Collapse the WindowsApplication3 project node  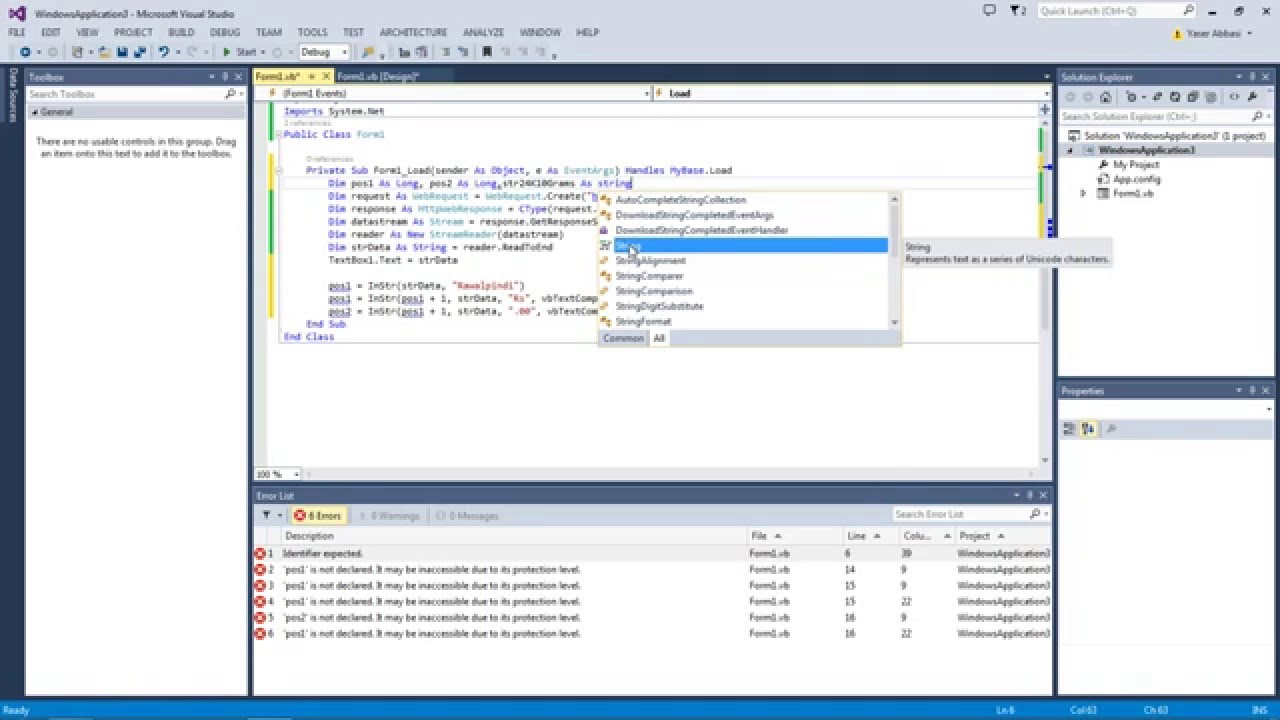pos(1070,150)
